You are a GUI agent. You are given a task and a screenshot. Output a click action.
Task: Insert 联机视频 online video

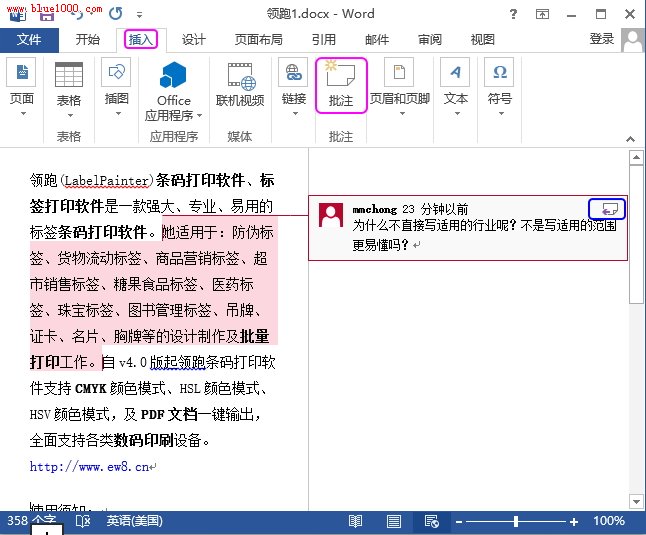click(240, 85)
